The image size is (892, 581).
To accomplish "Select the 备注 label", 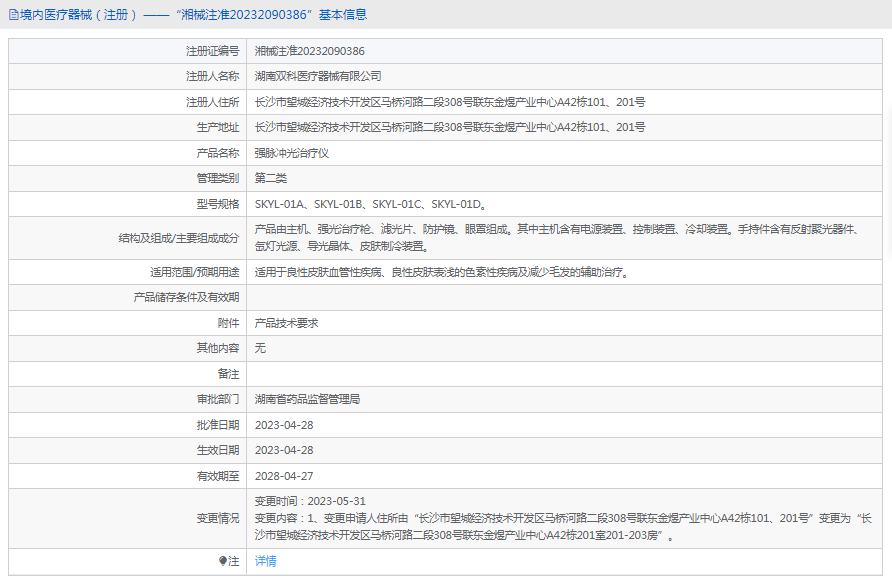I will [229, 374].
